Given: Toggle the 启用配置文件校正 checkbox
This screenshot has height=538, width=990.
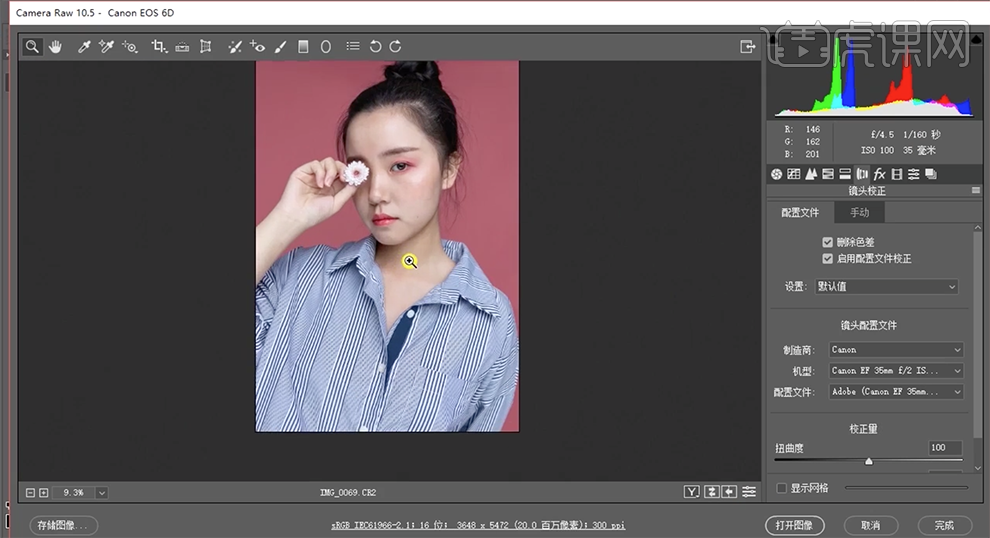Looking at the screenshot, I should pyautogui.click(x=827, y=259).
